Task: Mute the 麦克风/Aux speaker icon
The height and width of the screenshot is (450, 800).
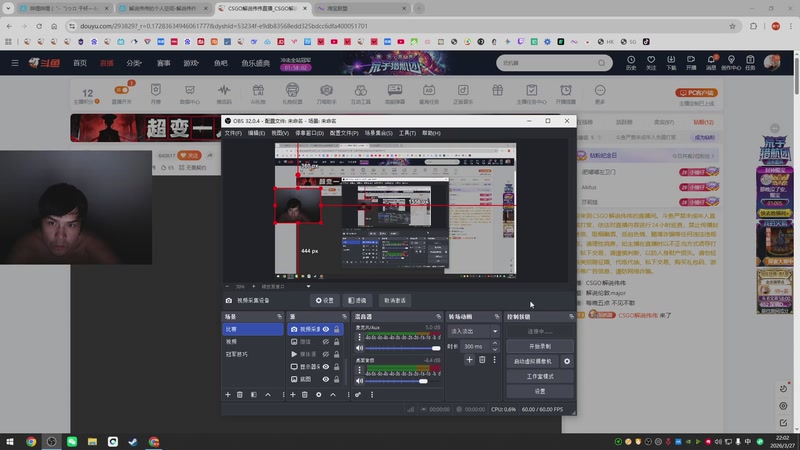Action: pos(360,348)
